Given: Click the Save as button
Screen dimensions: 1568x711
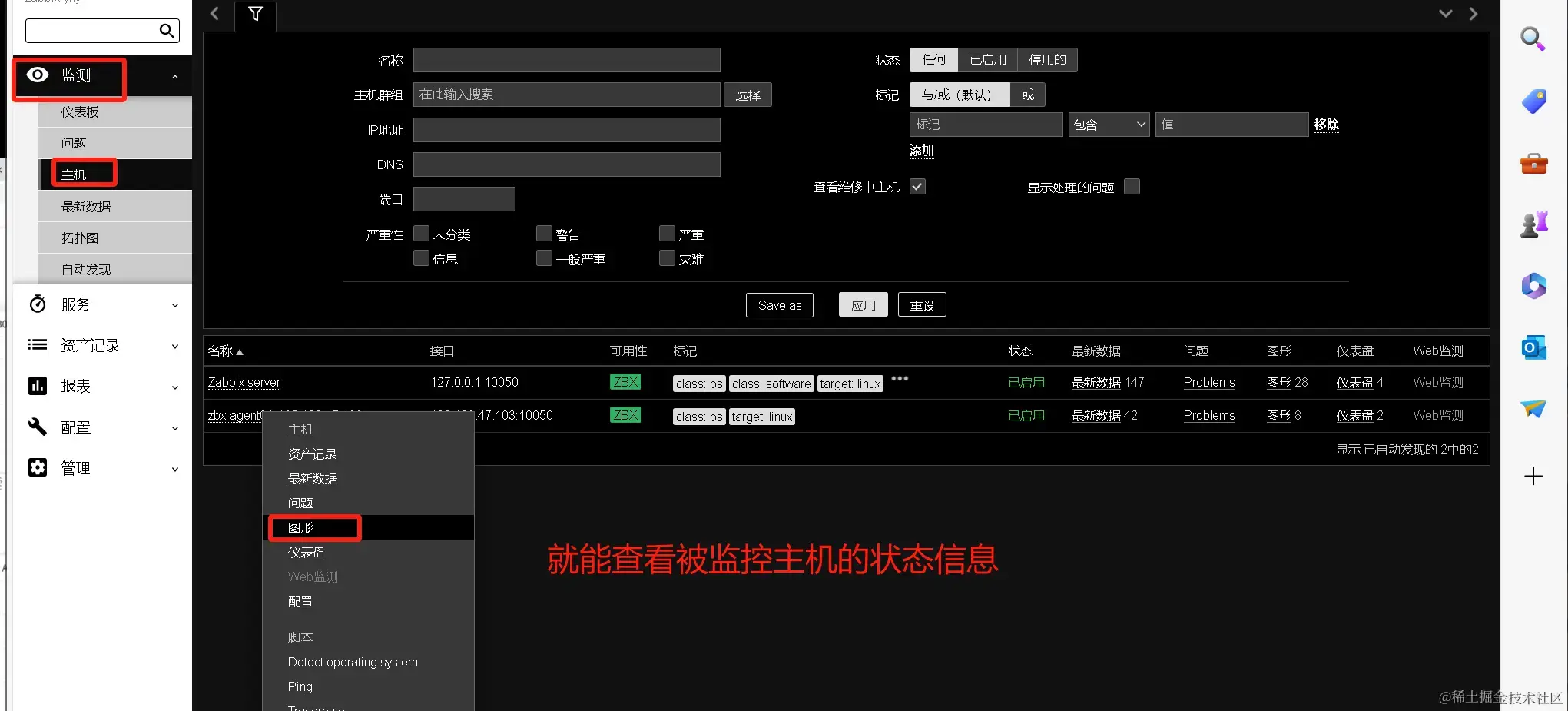Looking at the screenshot, I should pos(779,305).
